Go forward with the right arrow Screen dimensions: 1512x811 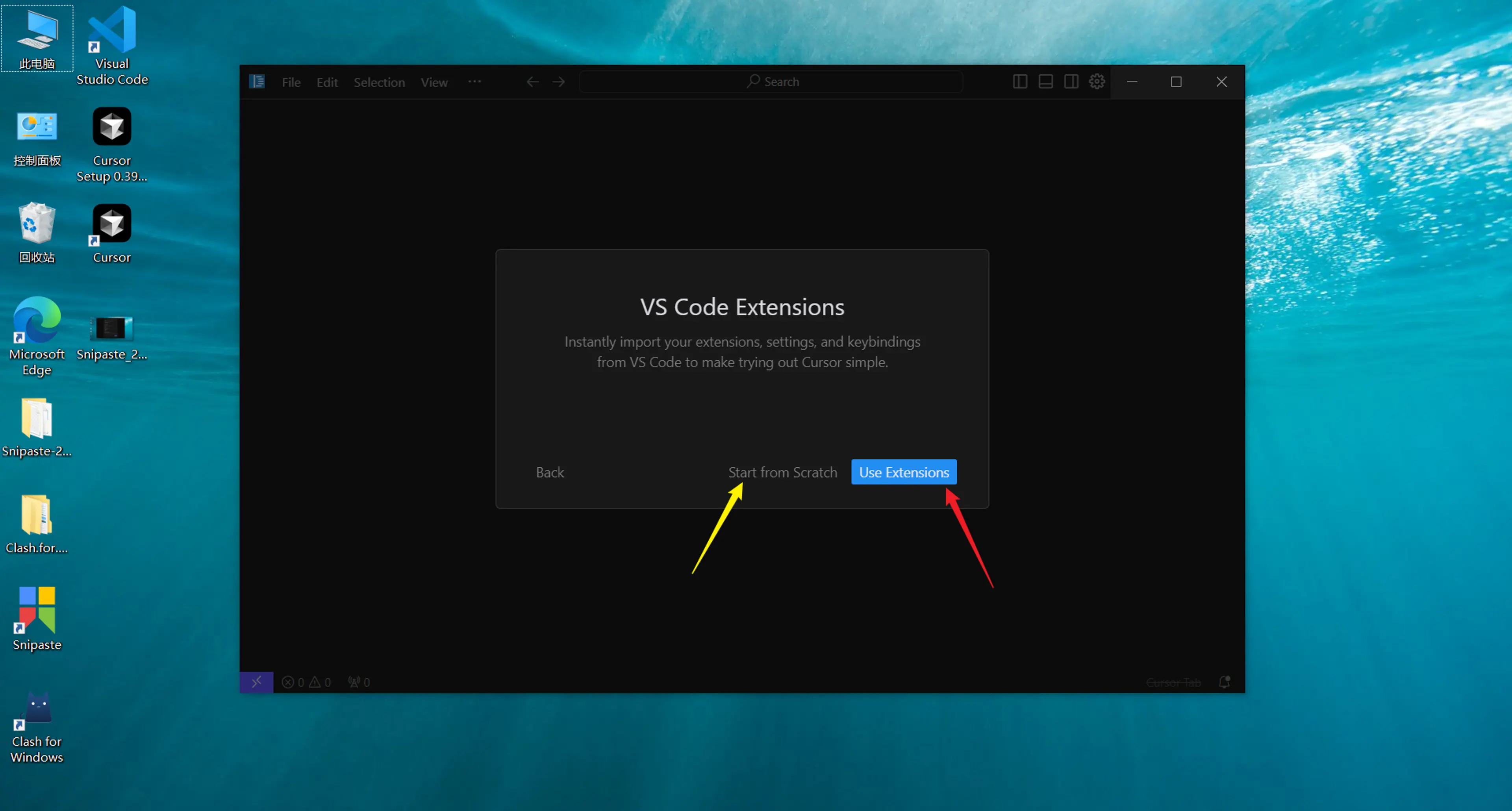(x=559, y=81)
